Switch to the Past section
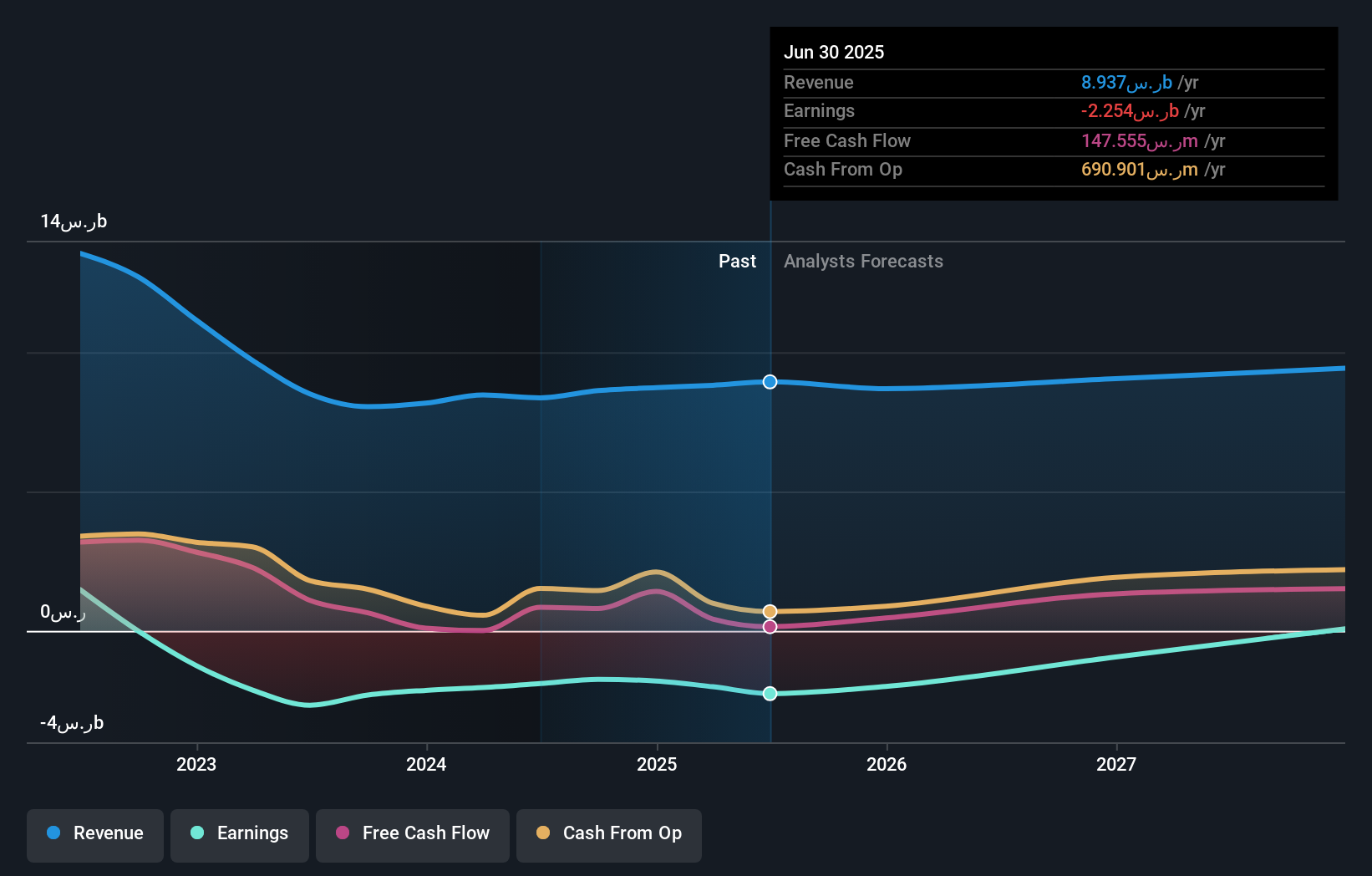 737,261
